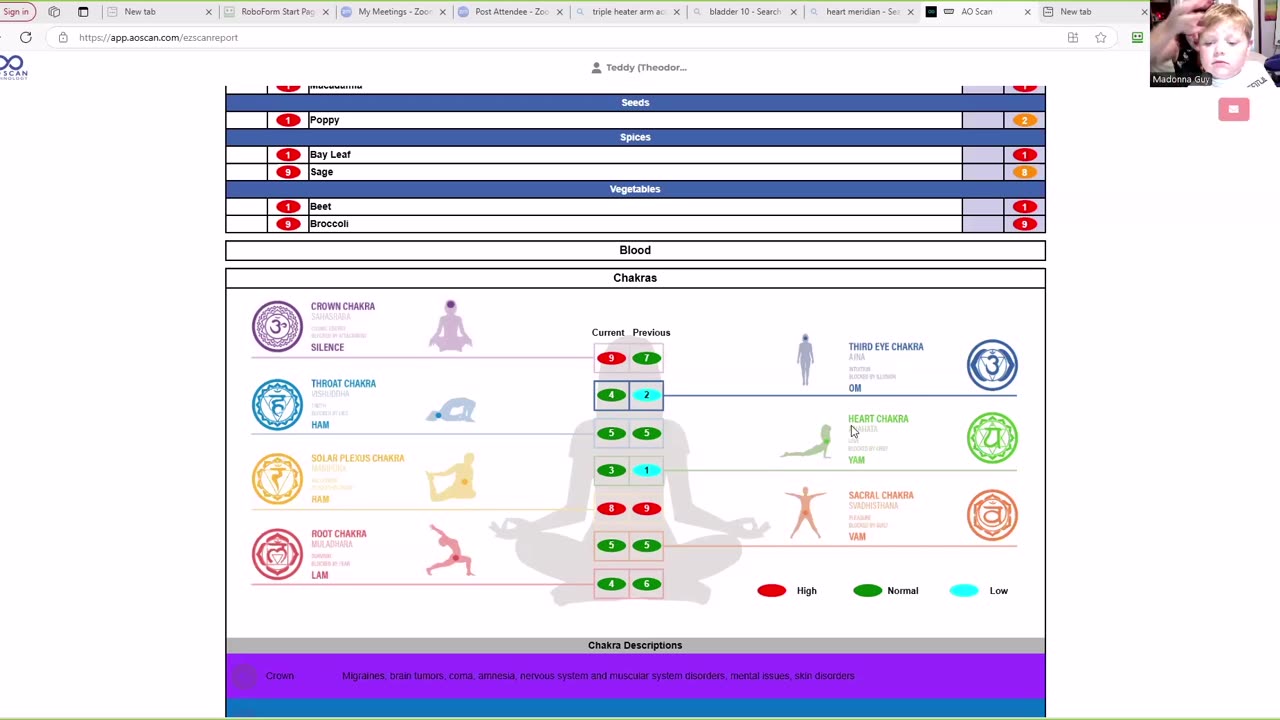The height and width of the screenshot is (720, 1280).
Task: Switch to the RoboForm Start Page tab
Action: point(277,12)
